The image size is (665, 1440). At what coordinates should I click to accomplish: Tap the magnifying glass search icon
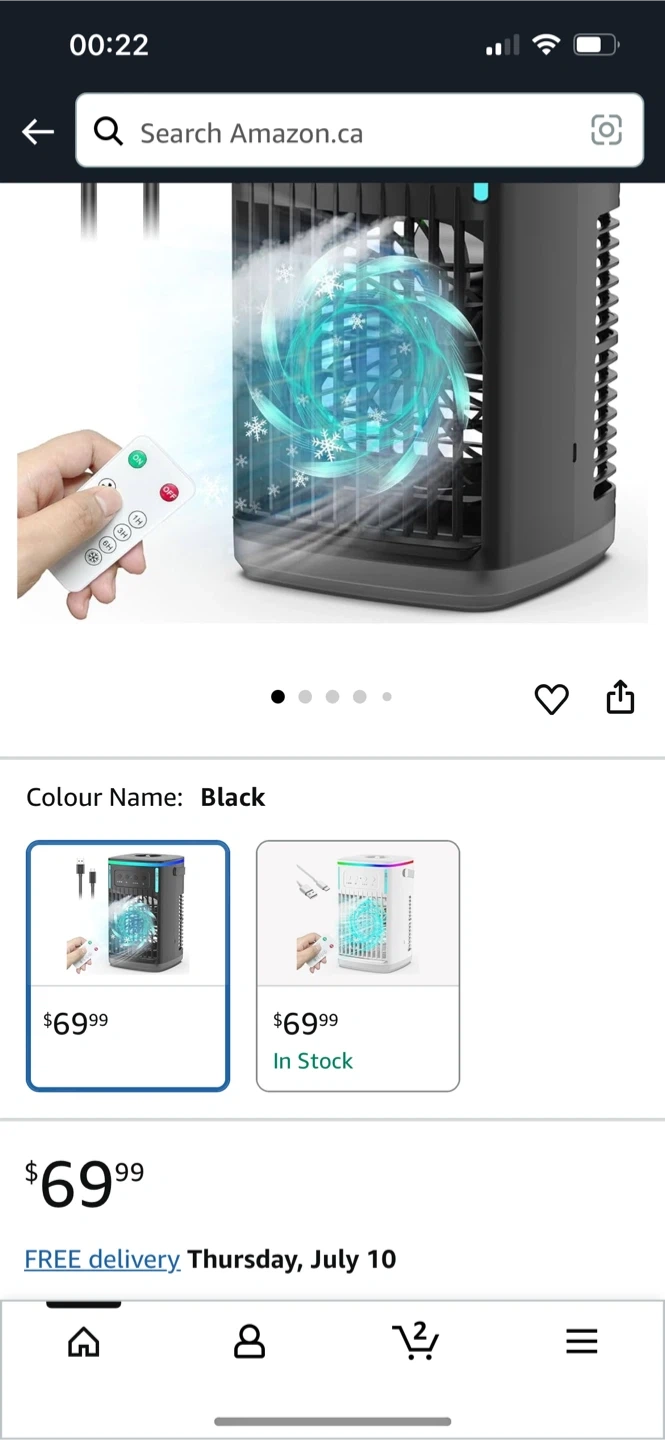coord(108,131)
